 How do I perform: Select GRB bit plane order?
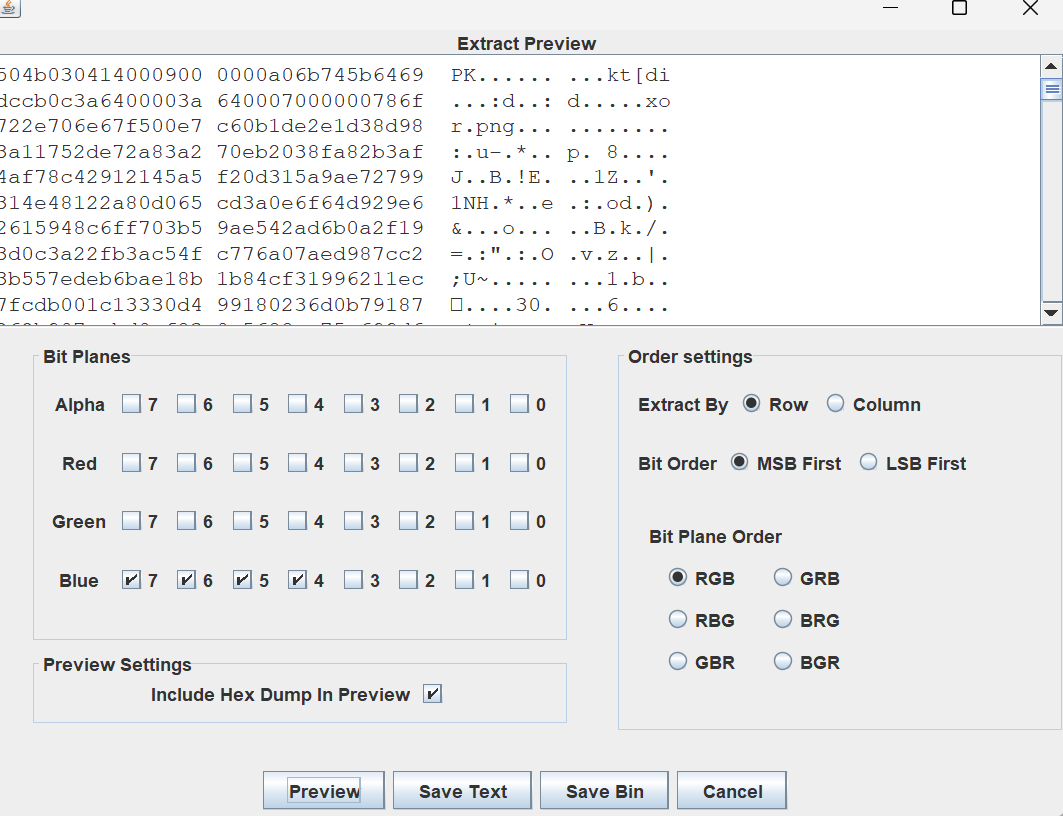(x=782, y=577)
